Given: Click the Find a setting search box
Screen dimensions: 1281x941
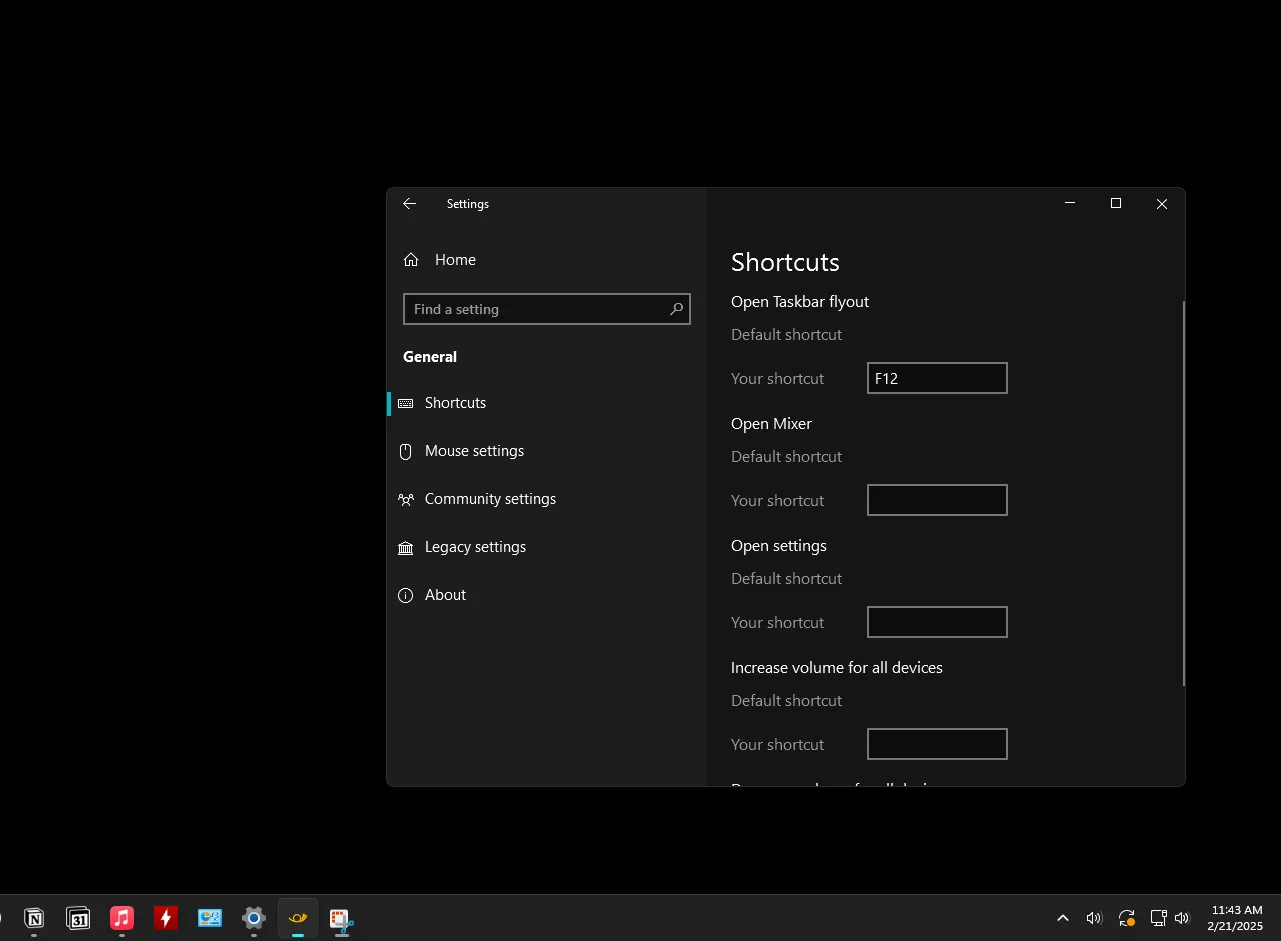Looking at the screenshot, I should click(x=546, y=309).
